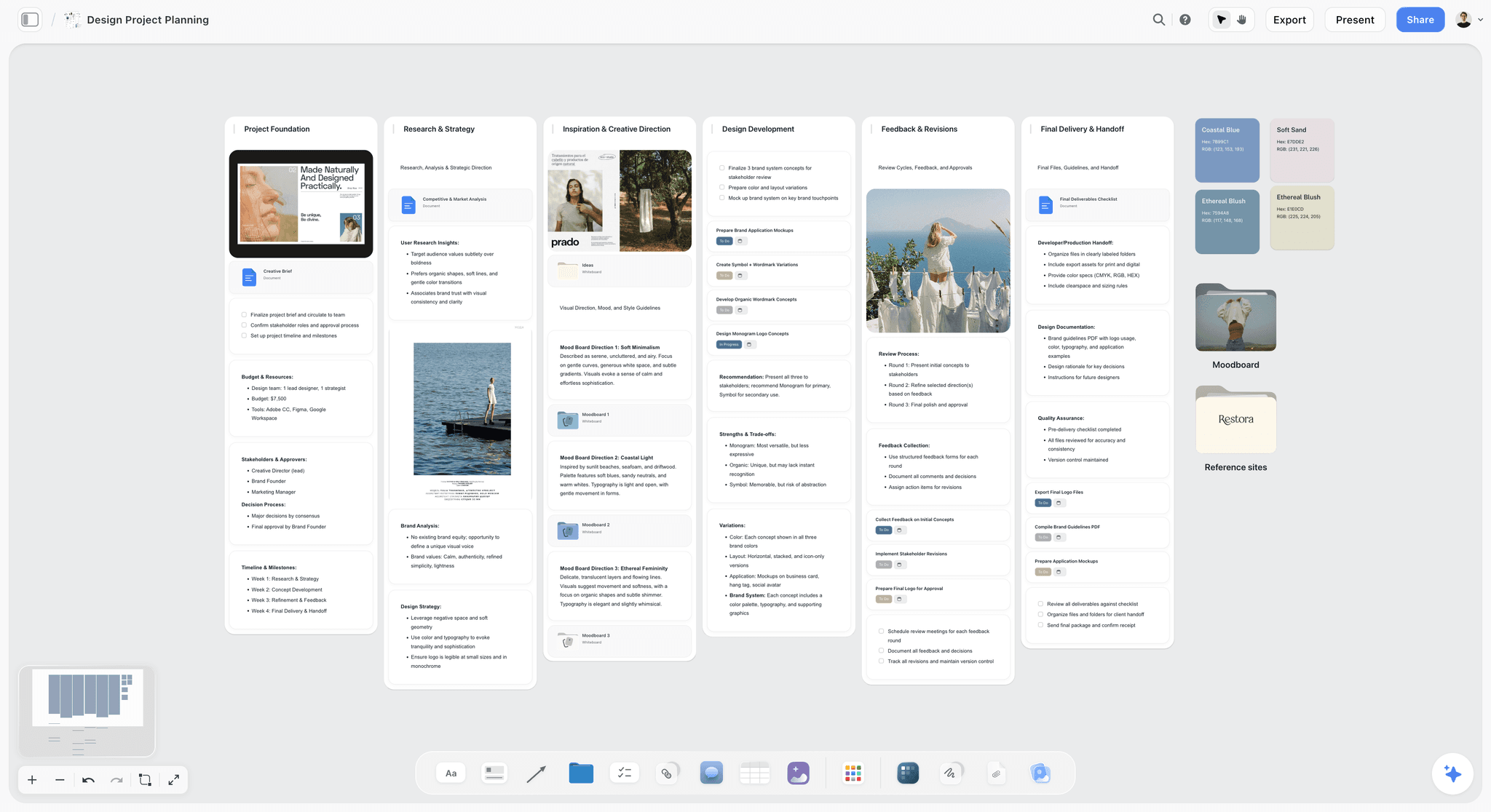1491x812 pixels.
Task: Open the AI sparkle assistant
Action: coord(1452,773)
